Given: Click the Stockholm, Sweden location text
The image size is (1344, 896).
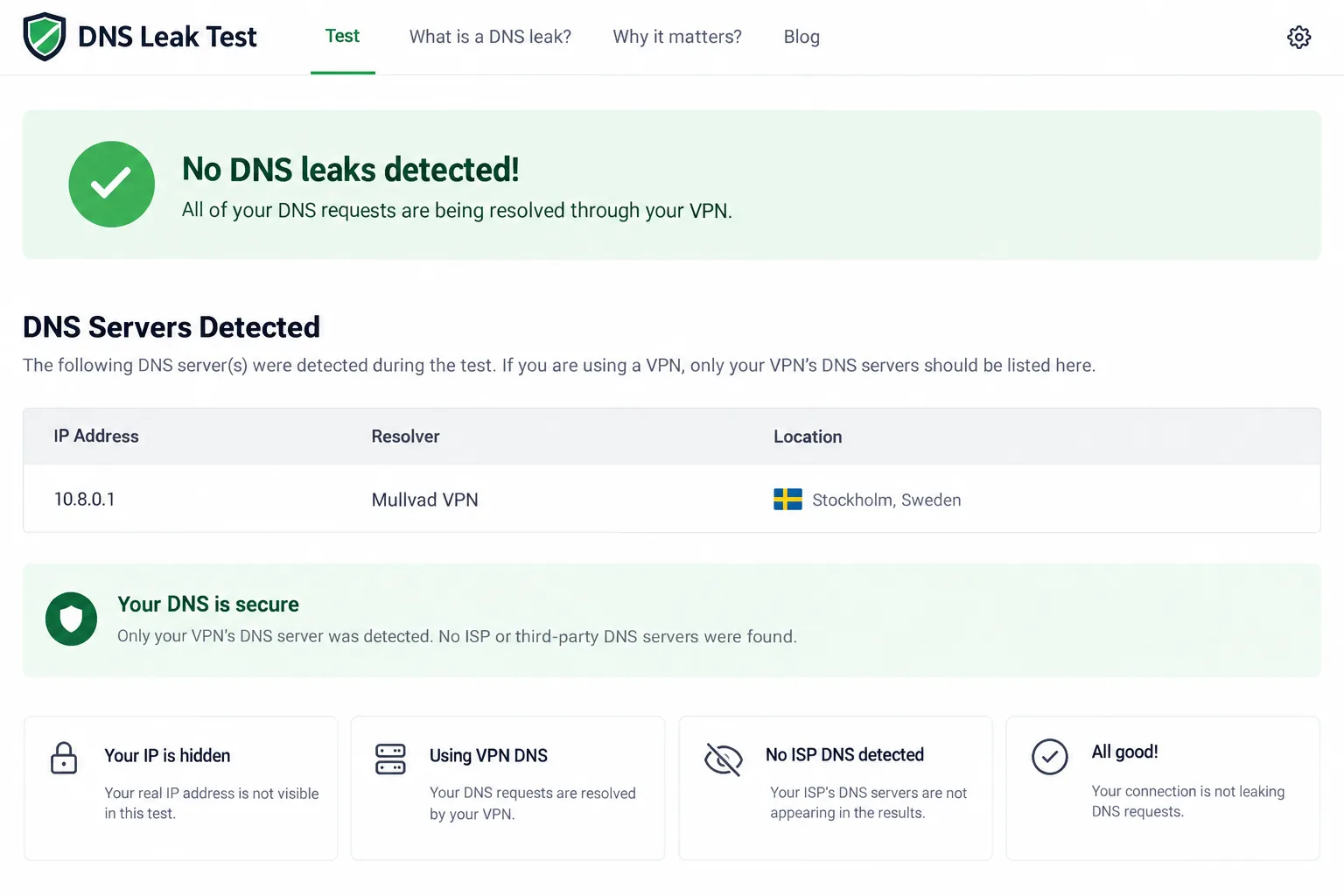Looking at the screenshot, I should (886, 500).
